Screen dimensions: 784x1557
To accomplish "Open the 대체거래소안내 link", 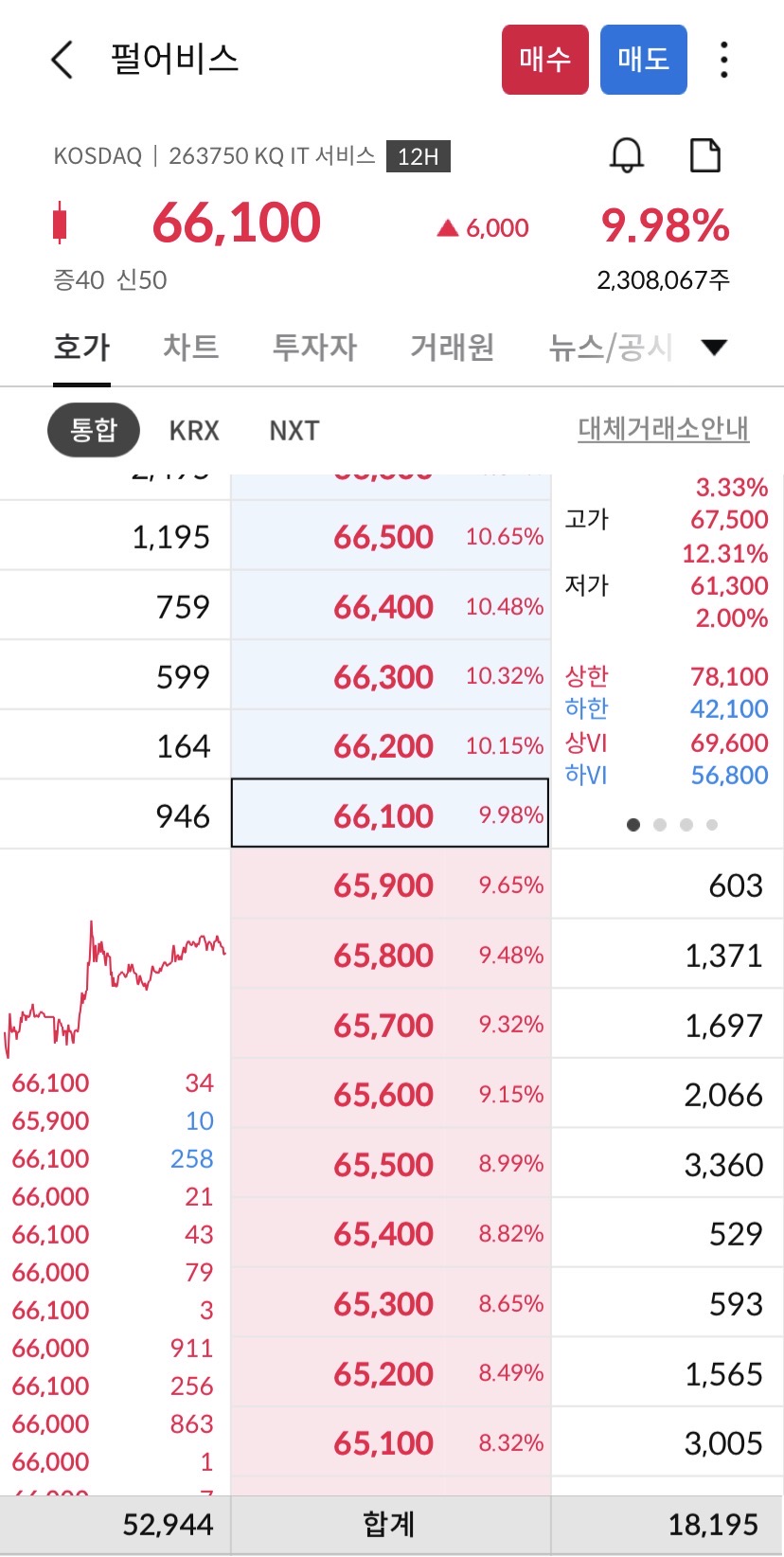I will (664, 429).
